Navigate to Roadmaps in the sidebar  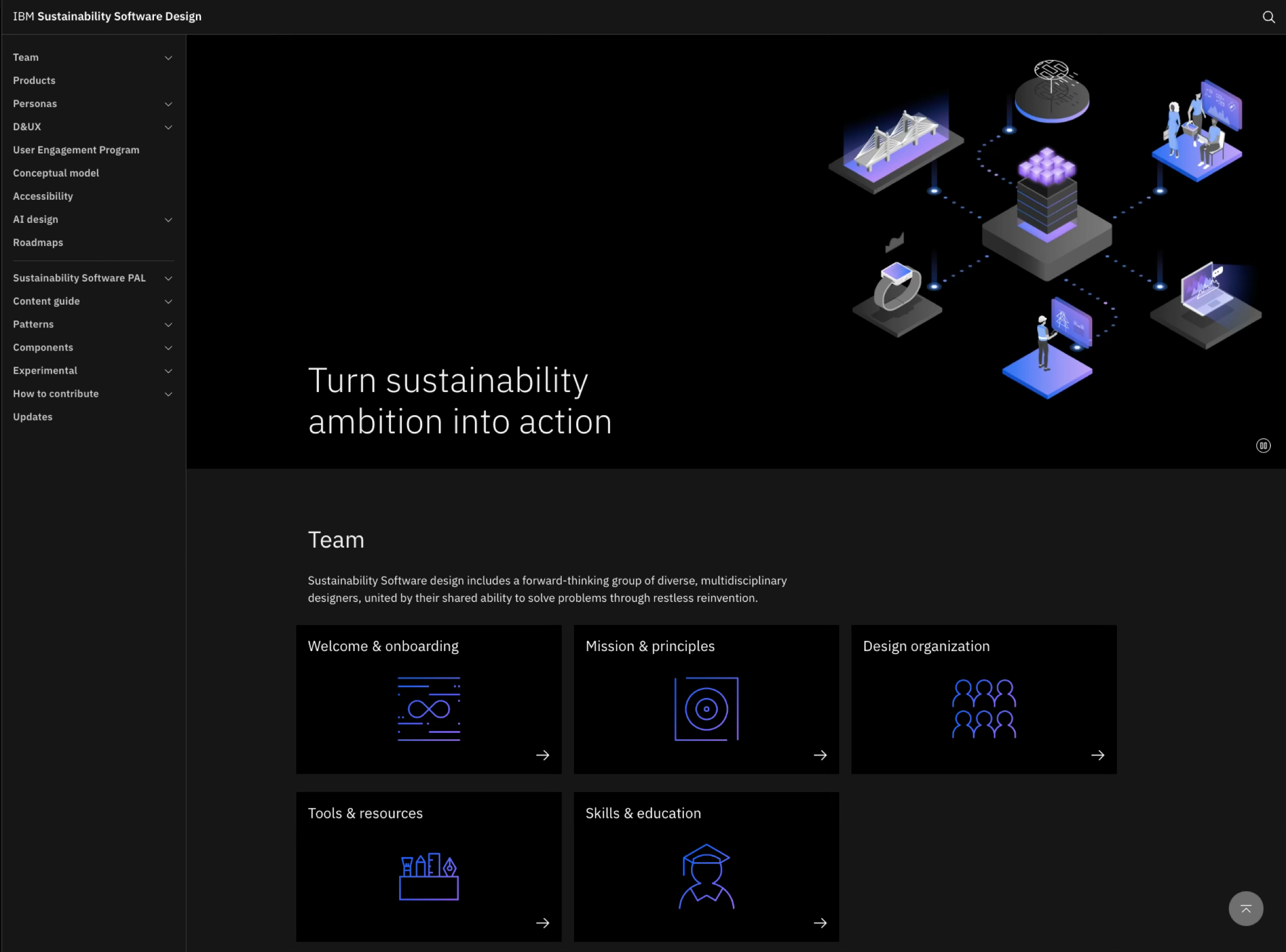(x=38, y=243)
